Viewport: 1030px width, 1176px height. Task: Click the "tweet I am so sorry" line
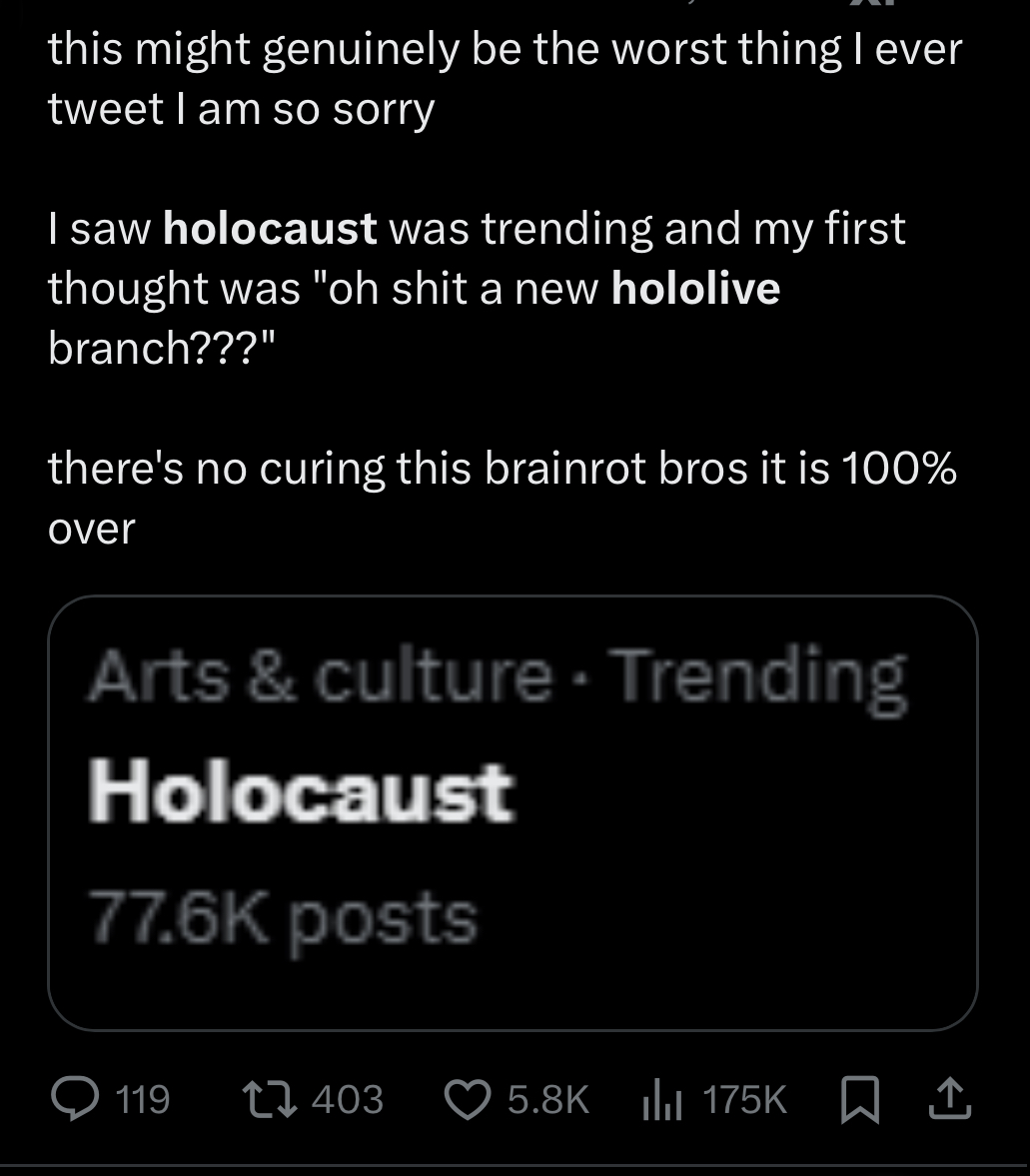tap(241, 108)
